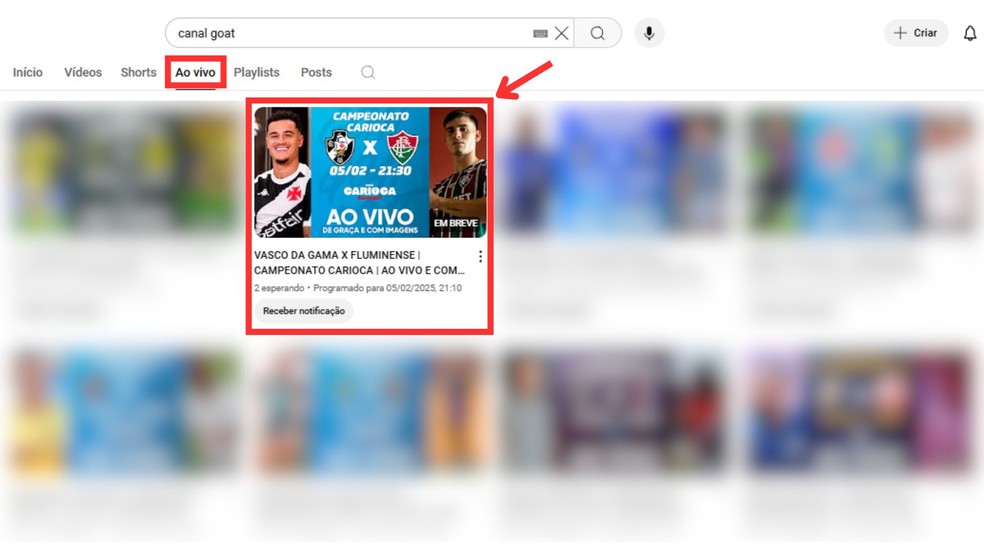Viewport: 984px width, 554px height.
Task: Select the Ao vivo tab
Action: 195,73
